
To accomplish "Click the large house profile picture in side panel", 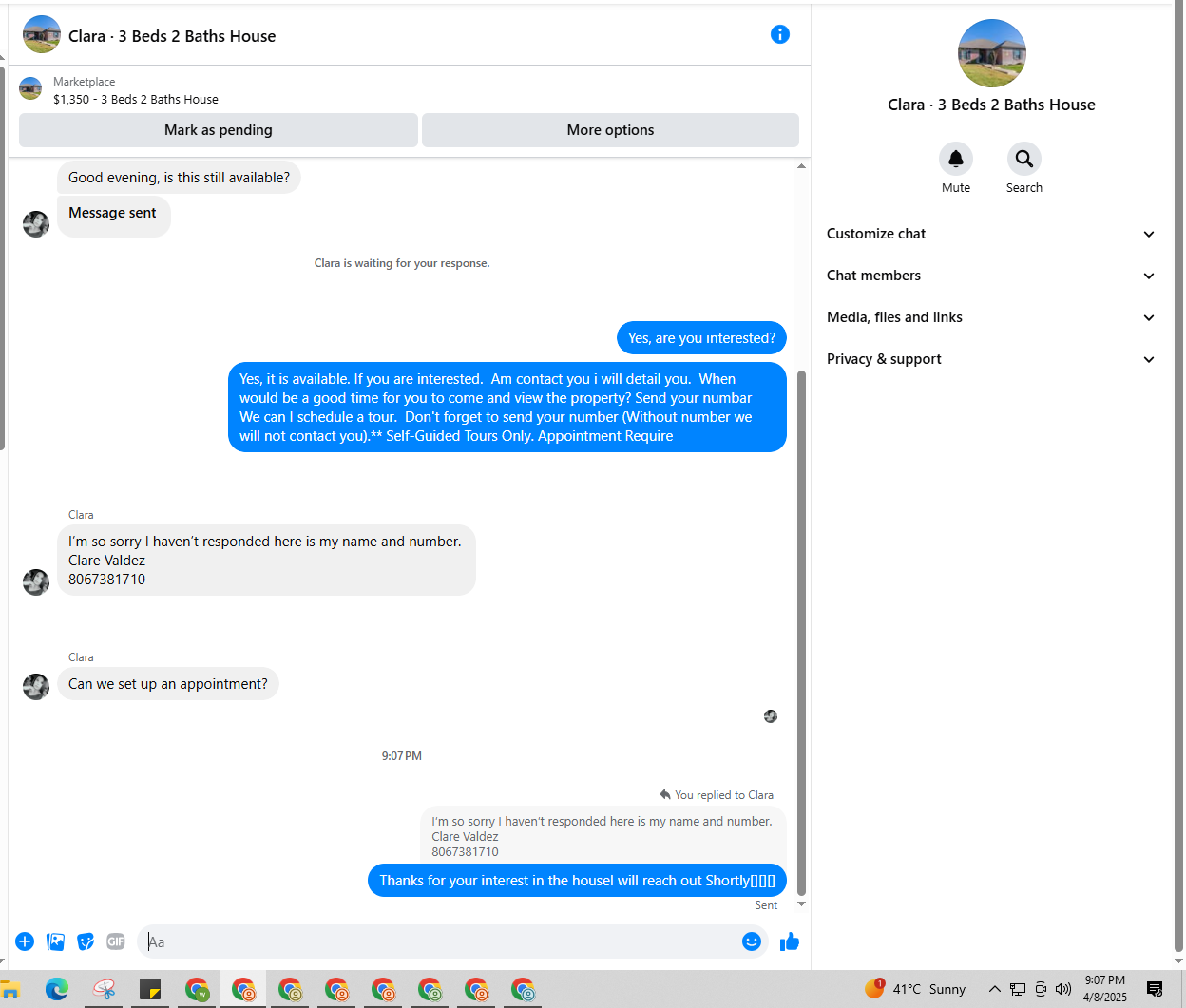I will tap(992, 53).
